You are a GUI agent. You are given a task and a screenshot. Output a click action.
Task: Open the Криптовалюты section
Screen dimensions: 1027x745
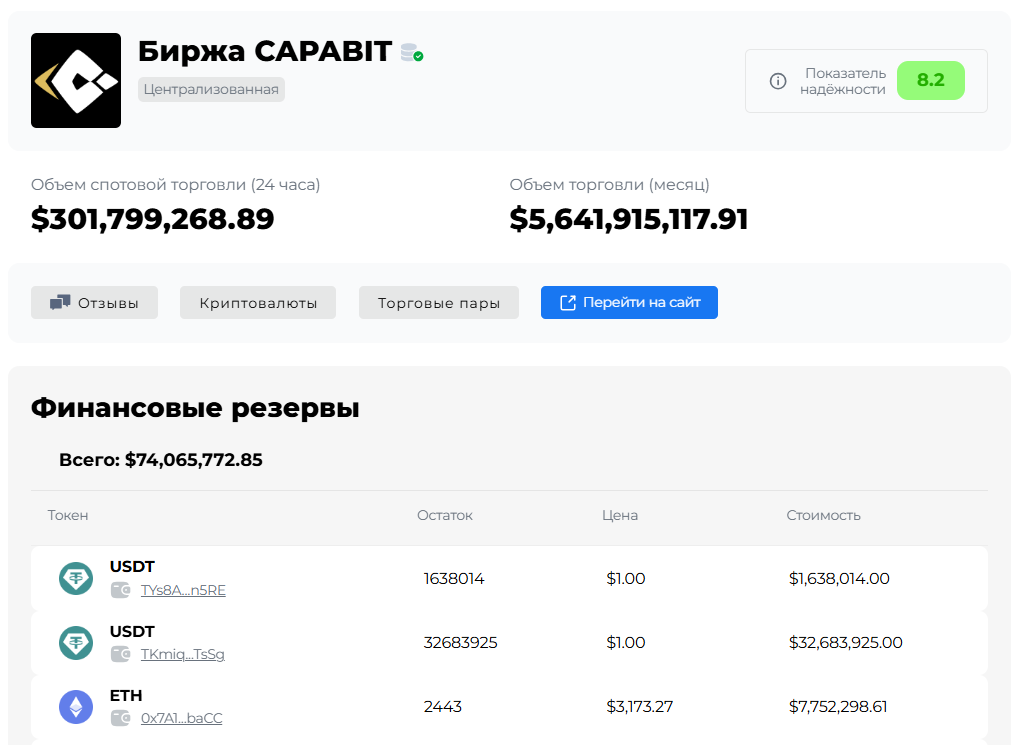[x=258, y=303]
